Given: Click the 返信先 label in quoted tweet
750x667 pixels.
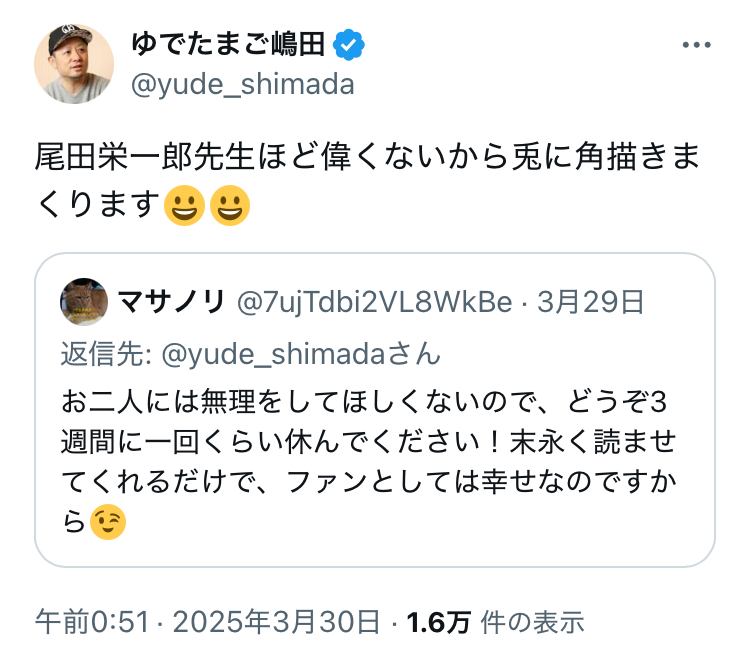Looking at the screenshot, I should (104, 354).
